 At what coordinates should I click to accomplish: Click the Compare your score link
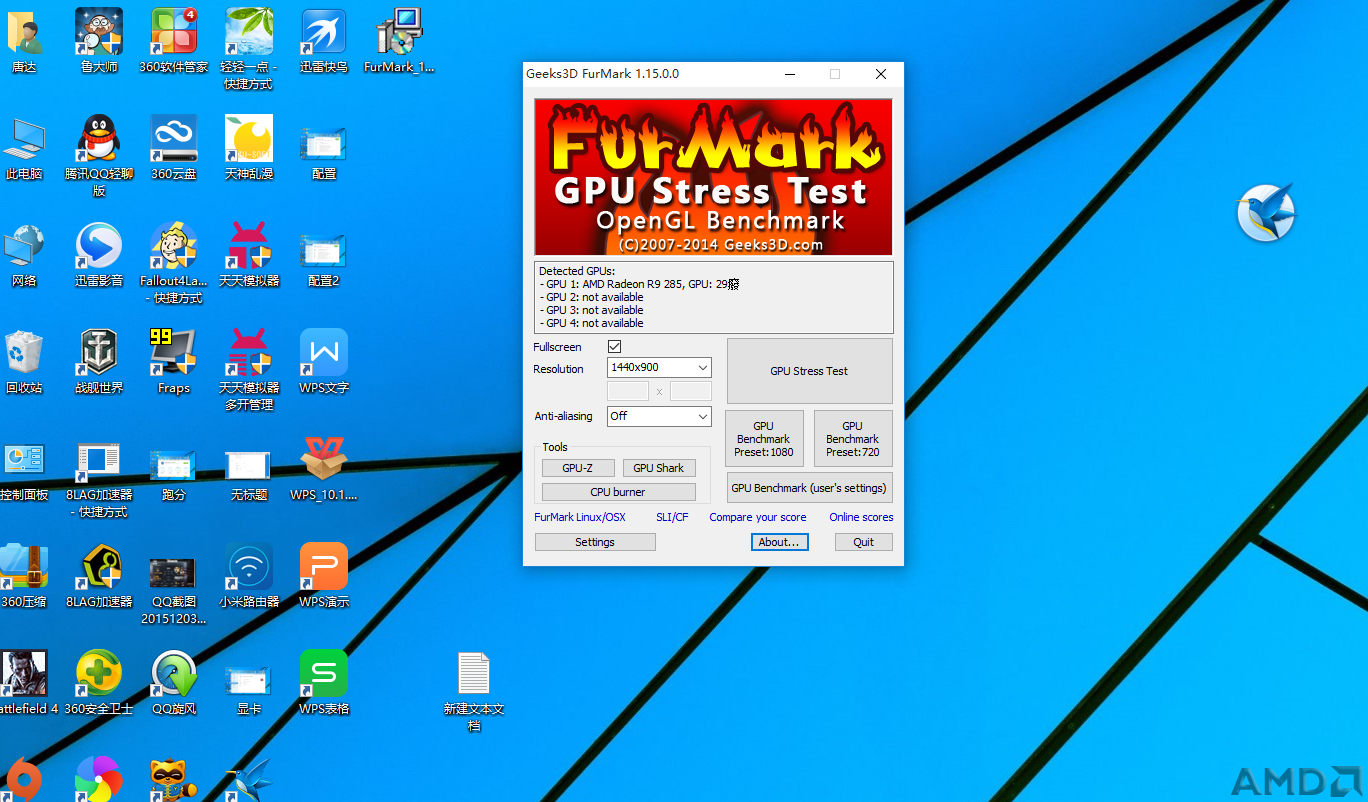[x=758, y=517]
